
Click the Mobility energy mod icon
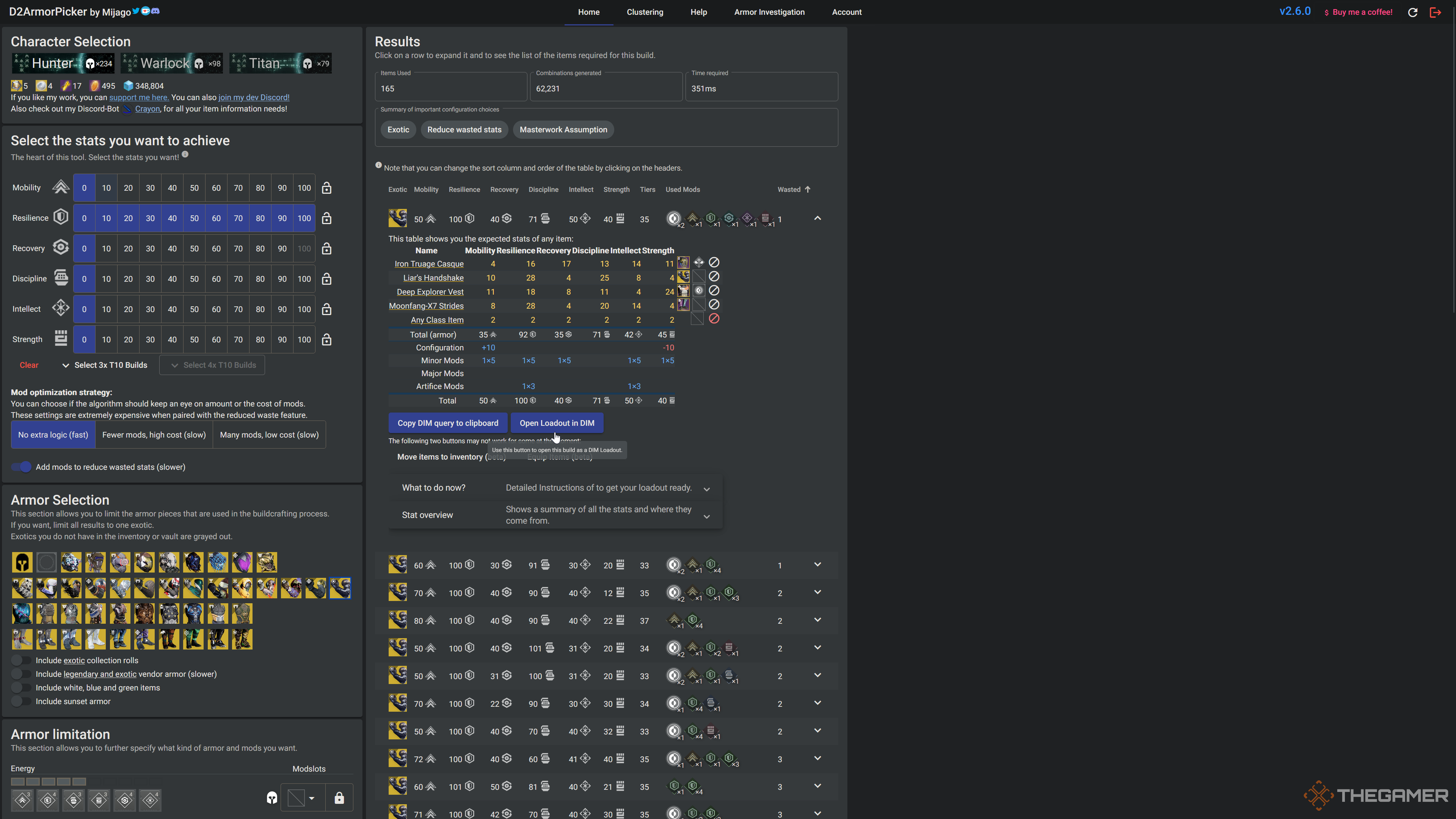[x=23, y=800]
